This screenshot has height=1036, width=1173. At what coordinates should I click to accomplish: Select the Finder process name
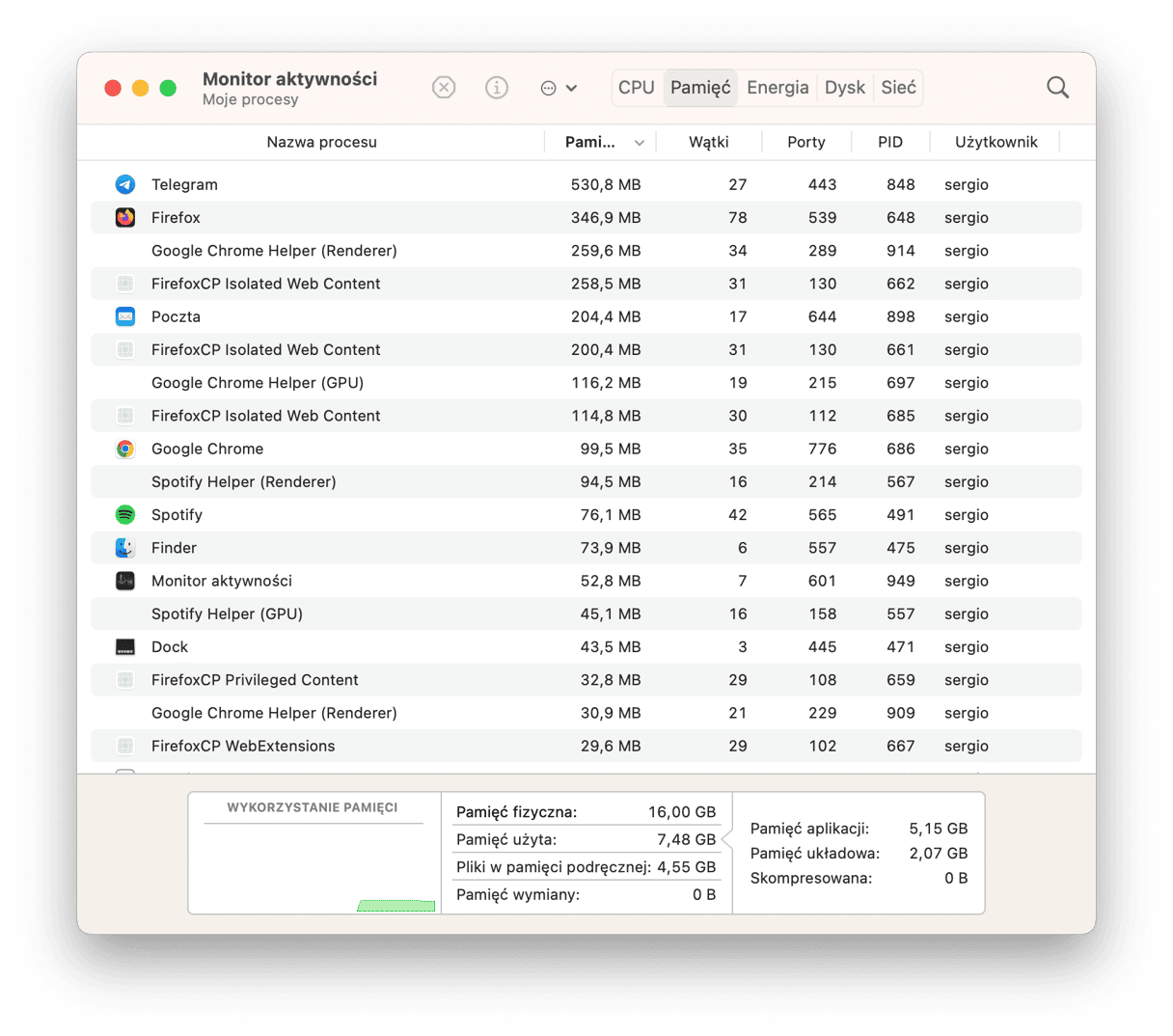click(x=174, y=548)
